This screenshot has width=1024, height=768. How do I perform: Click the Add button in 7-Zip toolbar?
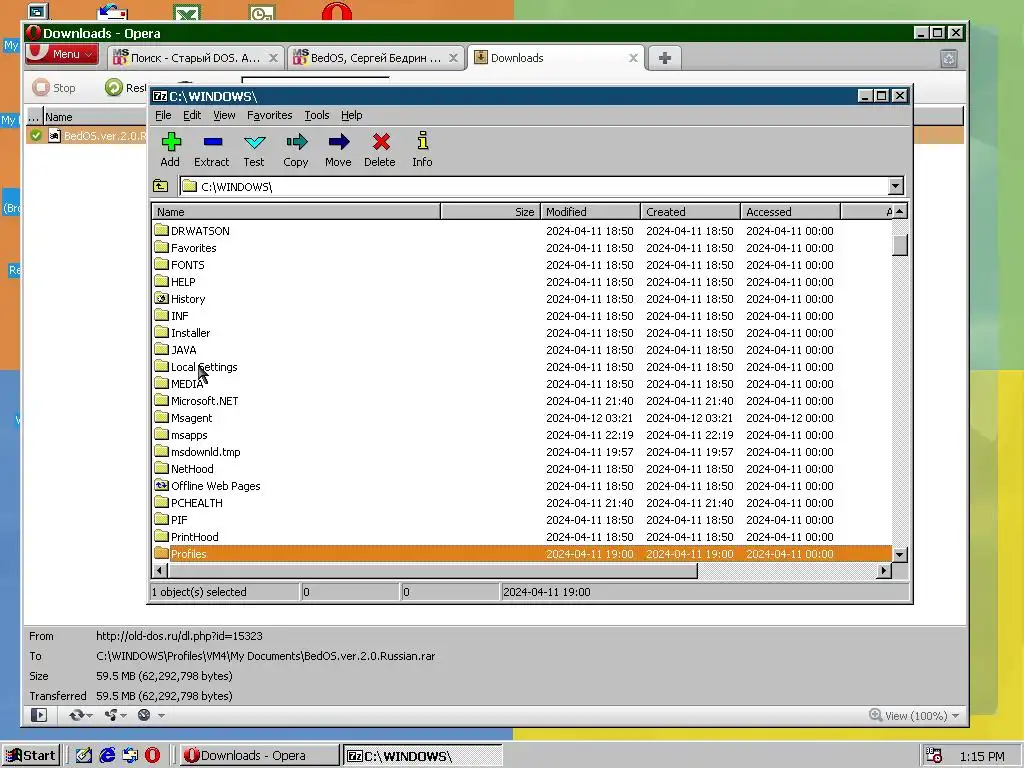pos(170,150)
